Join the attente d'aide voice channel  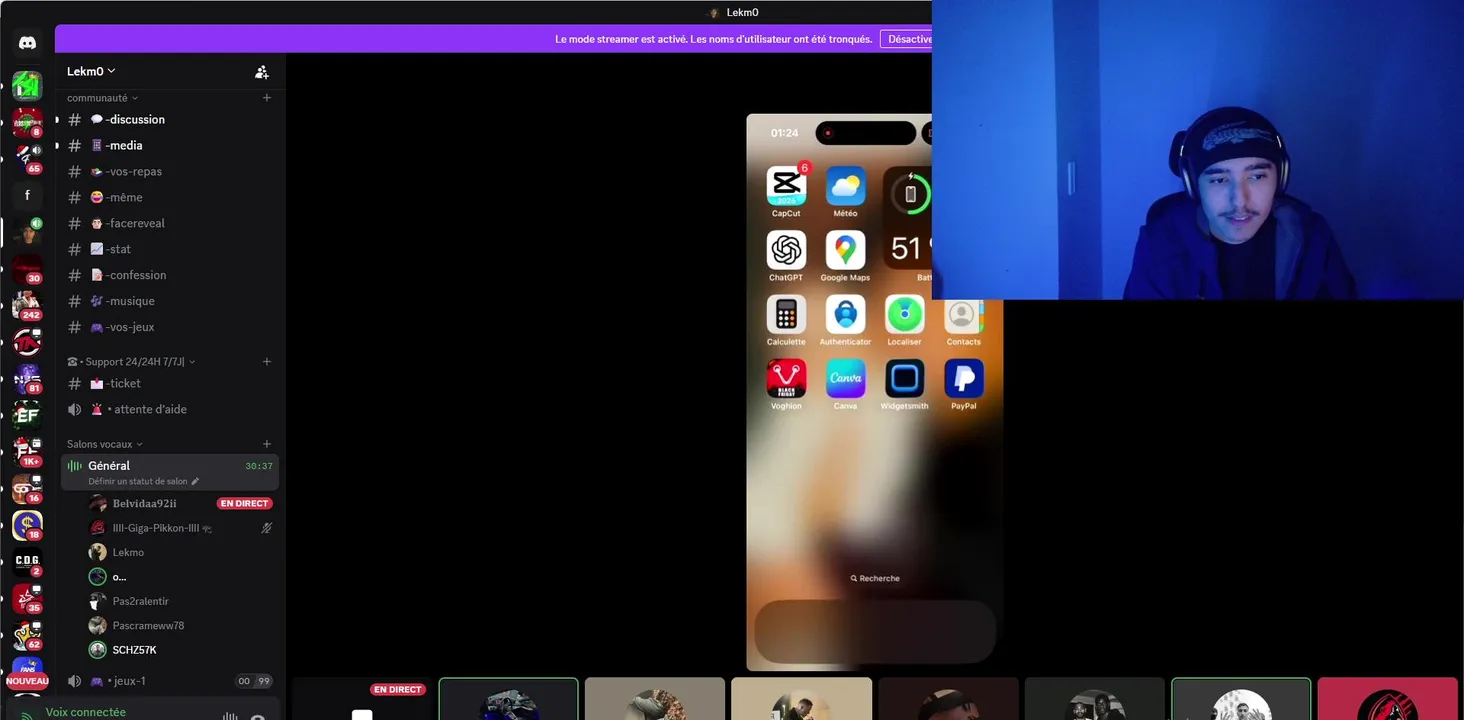click(170, 410)
